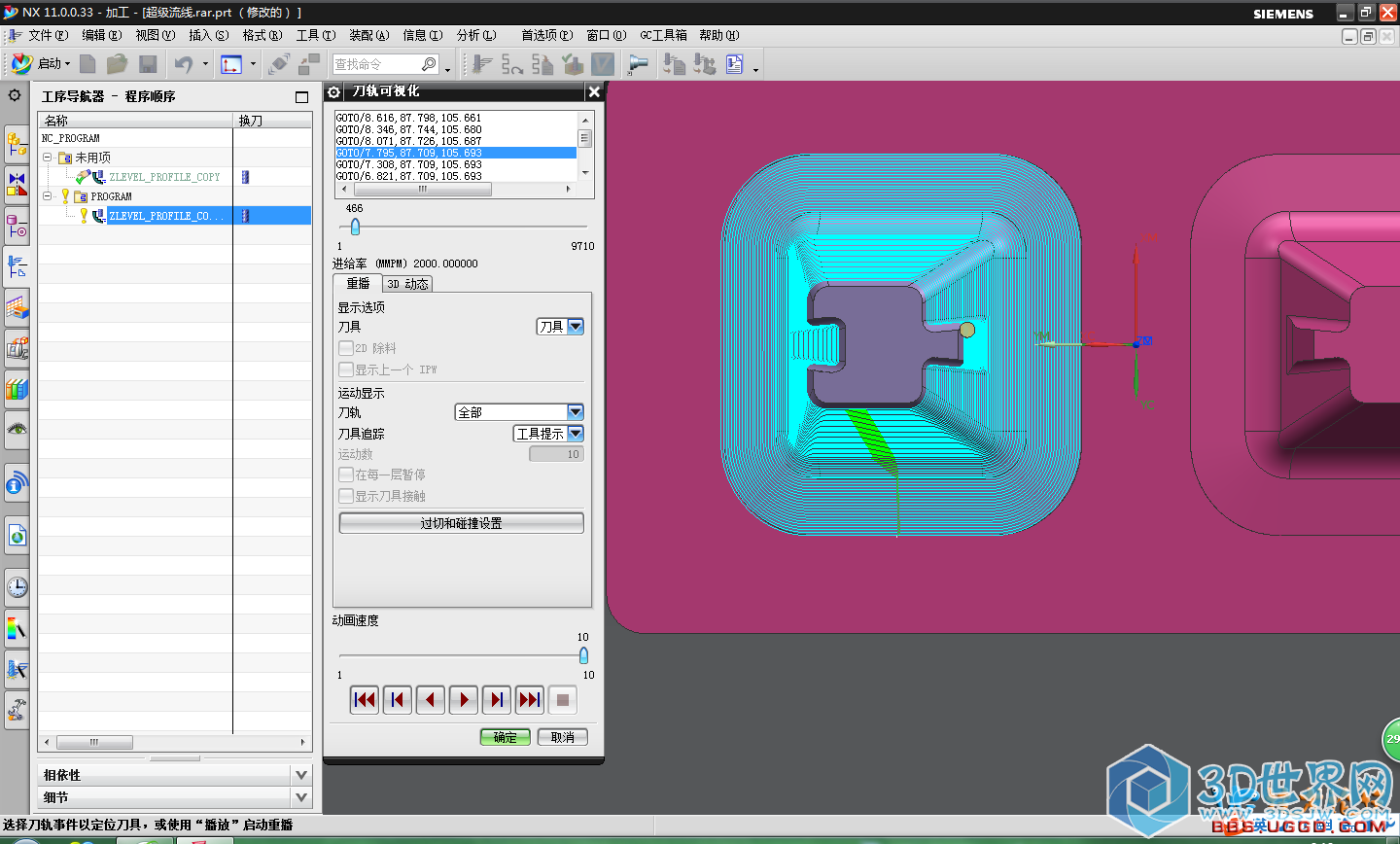Viewport: 1400px width, 844px height.
Task: Open the Constraint Navigator sidebar tab
Action: pyautogui.click(x=17, y=184)
